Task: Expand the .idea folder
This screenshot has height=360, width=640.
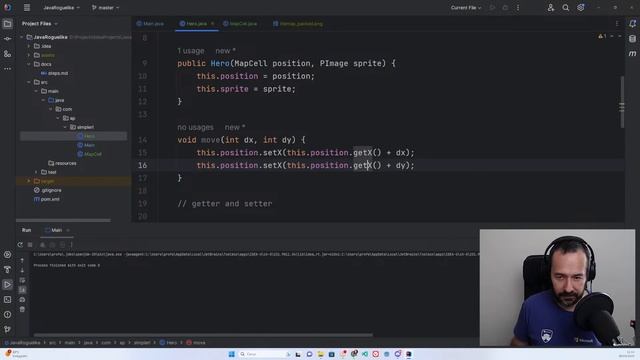Action: (29, 46)
